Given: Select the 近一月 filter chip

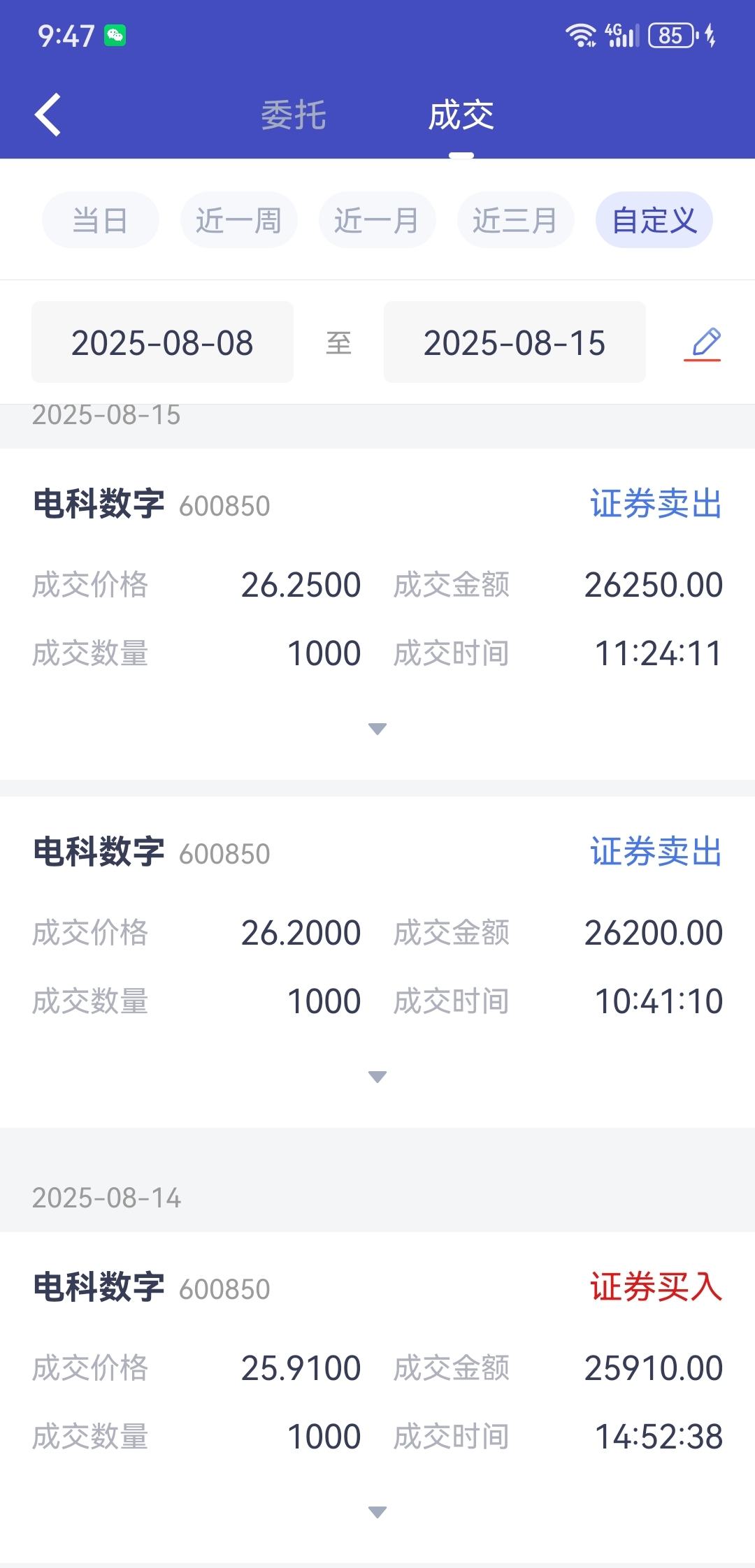Looking at the screenshot, I should click(377, 220).
